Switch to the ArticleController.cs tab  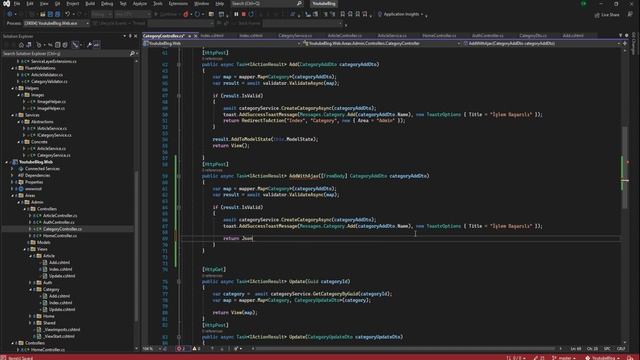[x=344, y=36]
